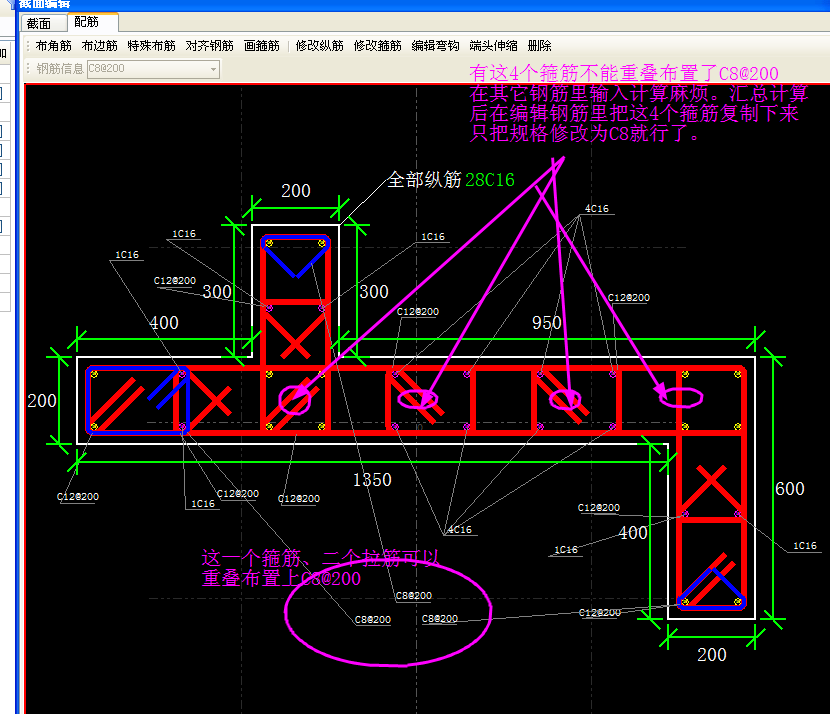Start the 画箍筋 tool
This screenshot has height=714, width=830.
261,46
